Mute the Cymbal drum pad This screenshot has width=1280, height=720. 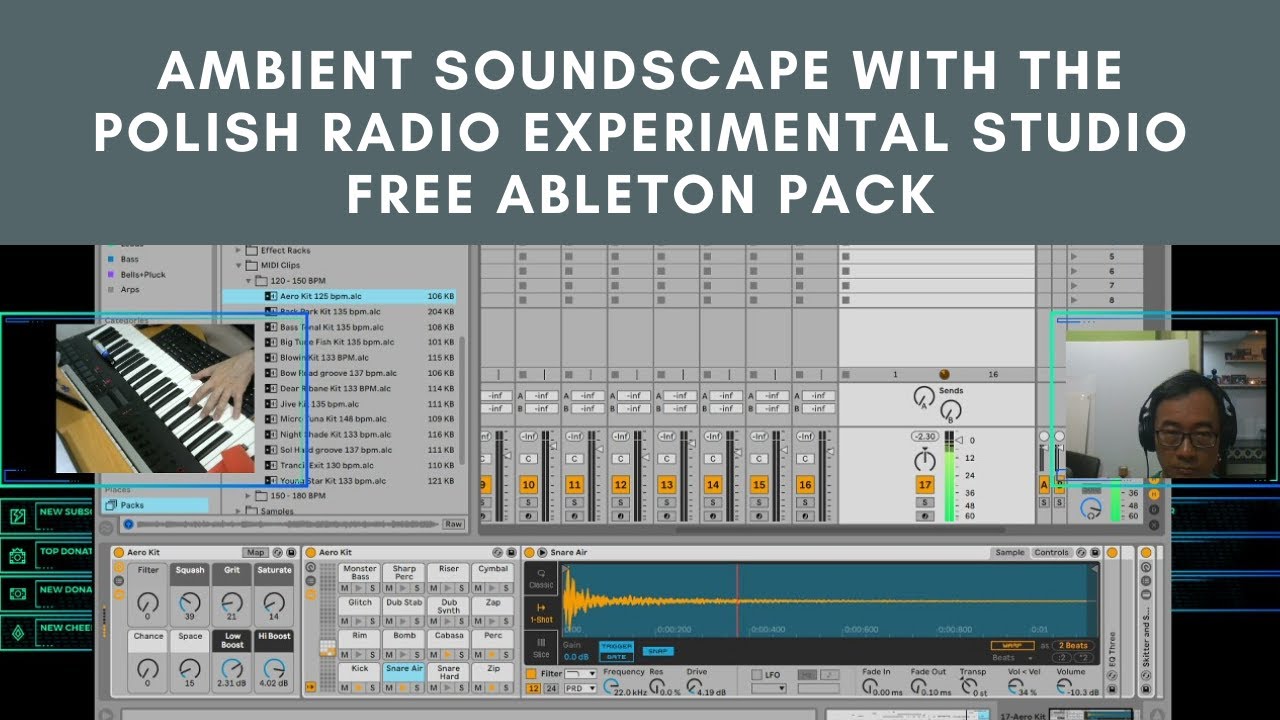[x=478, y=588]
